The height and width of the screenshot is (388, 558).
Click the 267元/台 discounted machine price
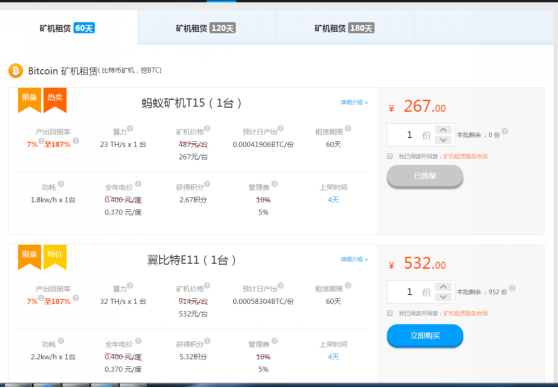[x=193, y=157]
